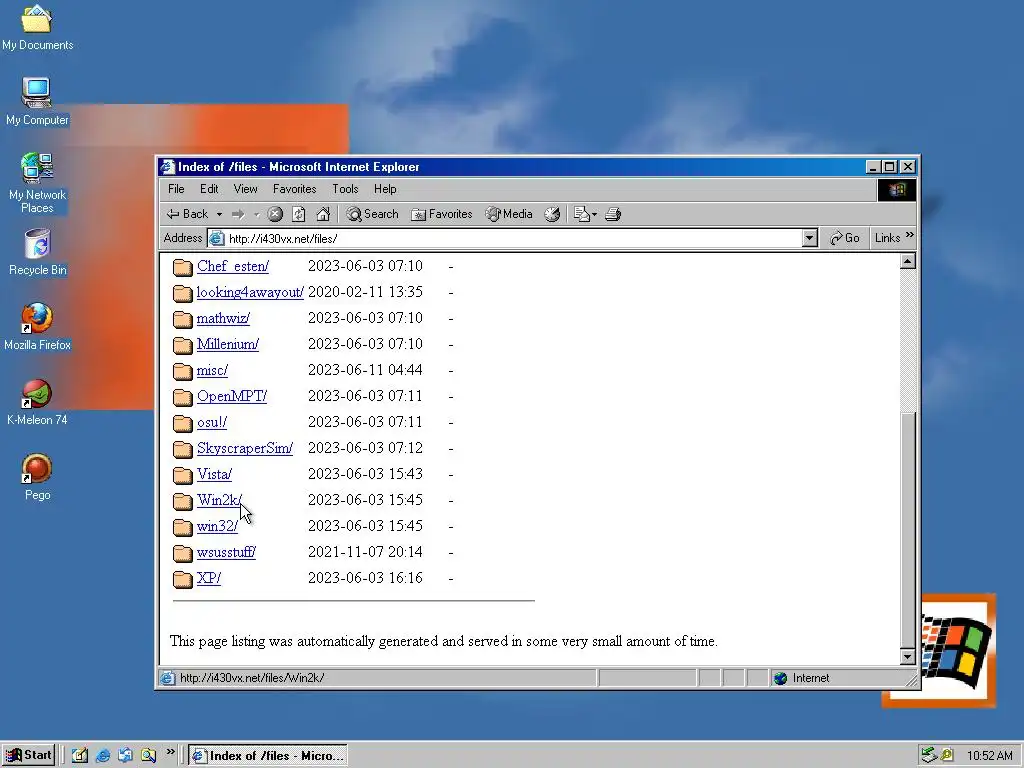Click the Mail toolbar icon
Image resolution: width=1024 pixels, height=768 pixels.
tap(585, 214)
